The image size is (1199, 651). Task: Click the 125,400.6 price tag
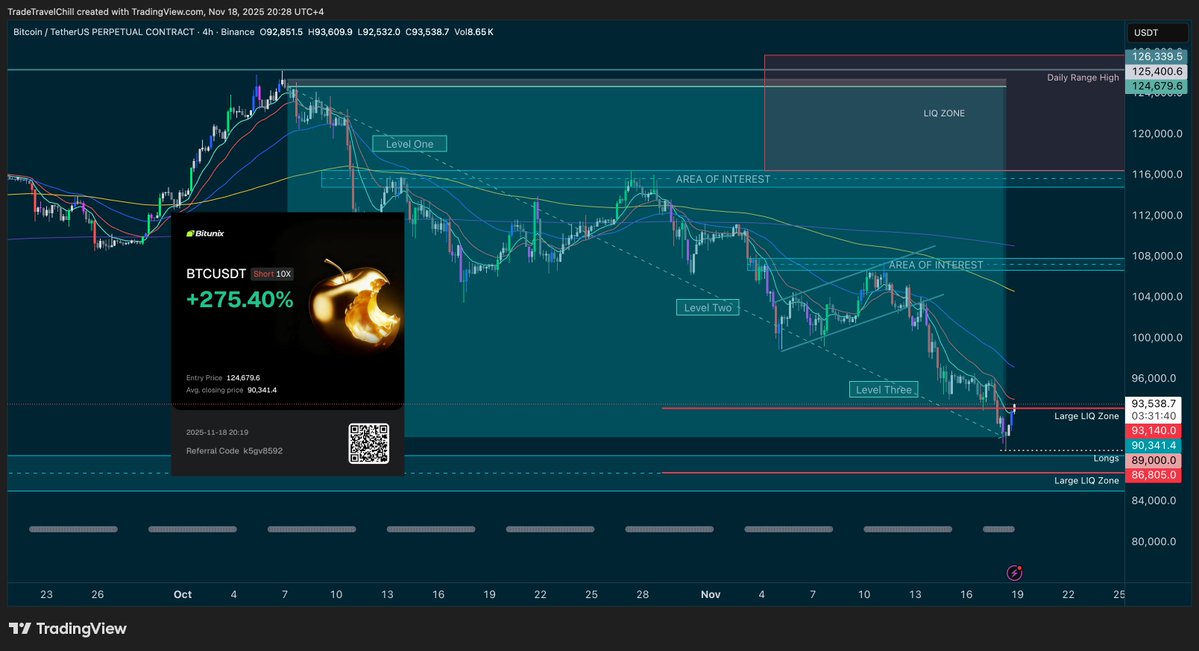click(x=1157, y=71)
